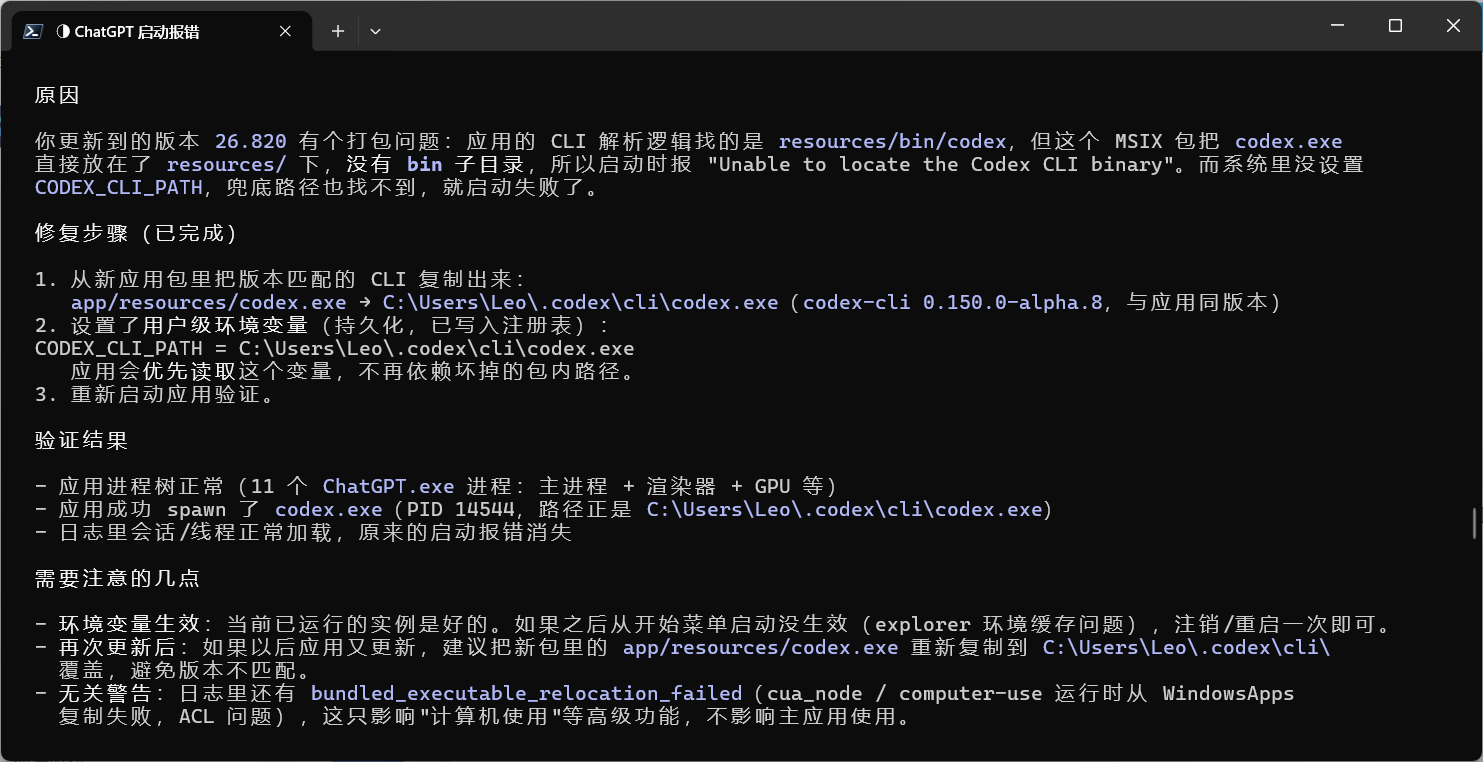Image resolution: width=1483 pixels, height=762 pixels.
Task: Click the text "bundled_executable_relocation_failed"
Action: (526, 693)
